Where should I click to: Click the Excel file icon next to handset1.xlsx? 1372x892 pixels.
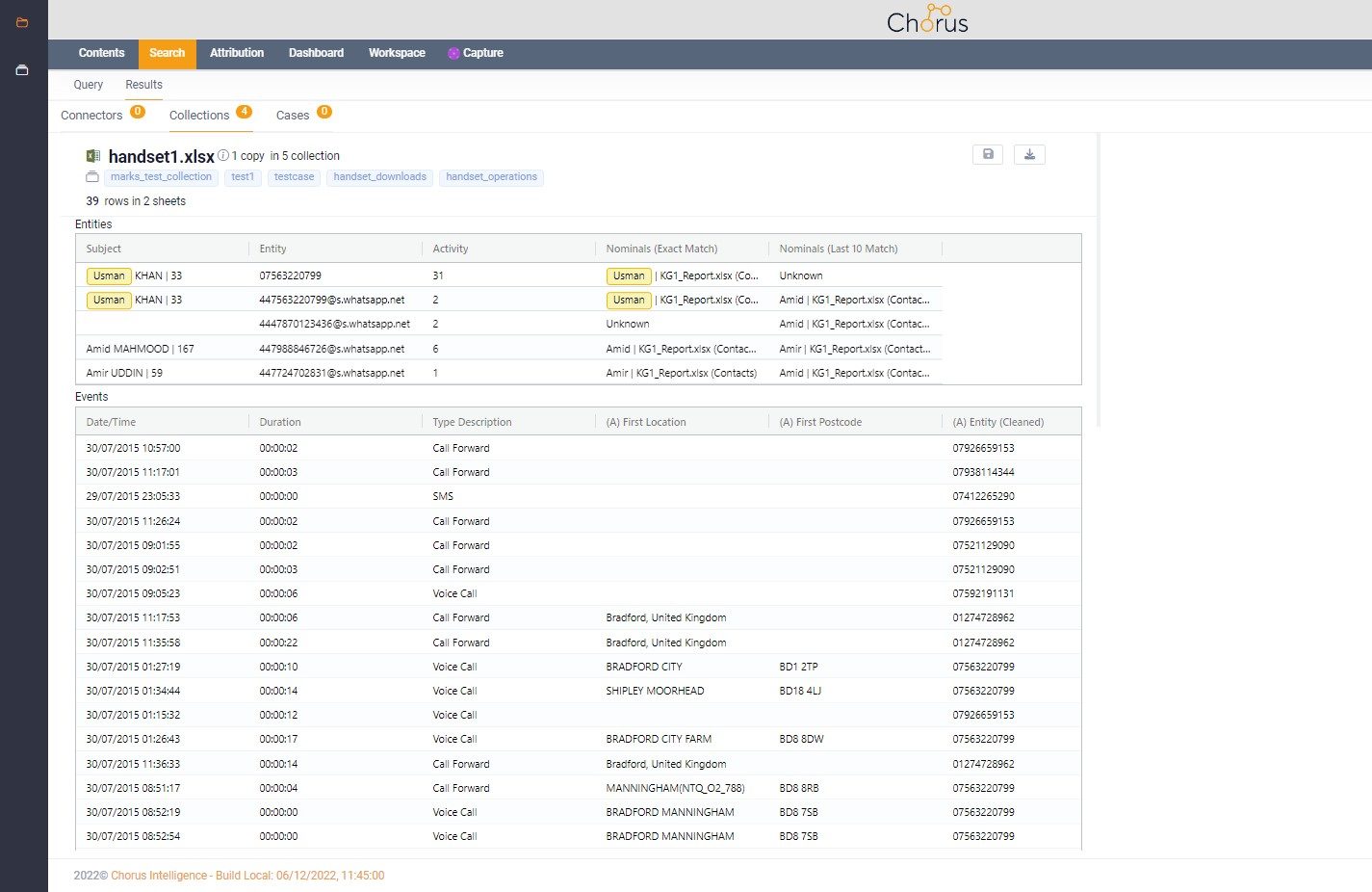pyautogui.click(x=93, y=156)
